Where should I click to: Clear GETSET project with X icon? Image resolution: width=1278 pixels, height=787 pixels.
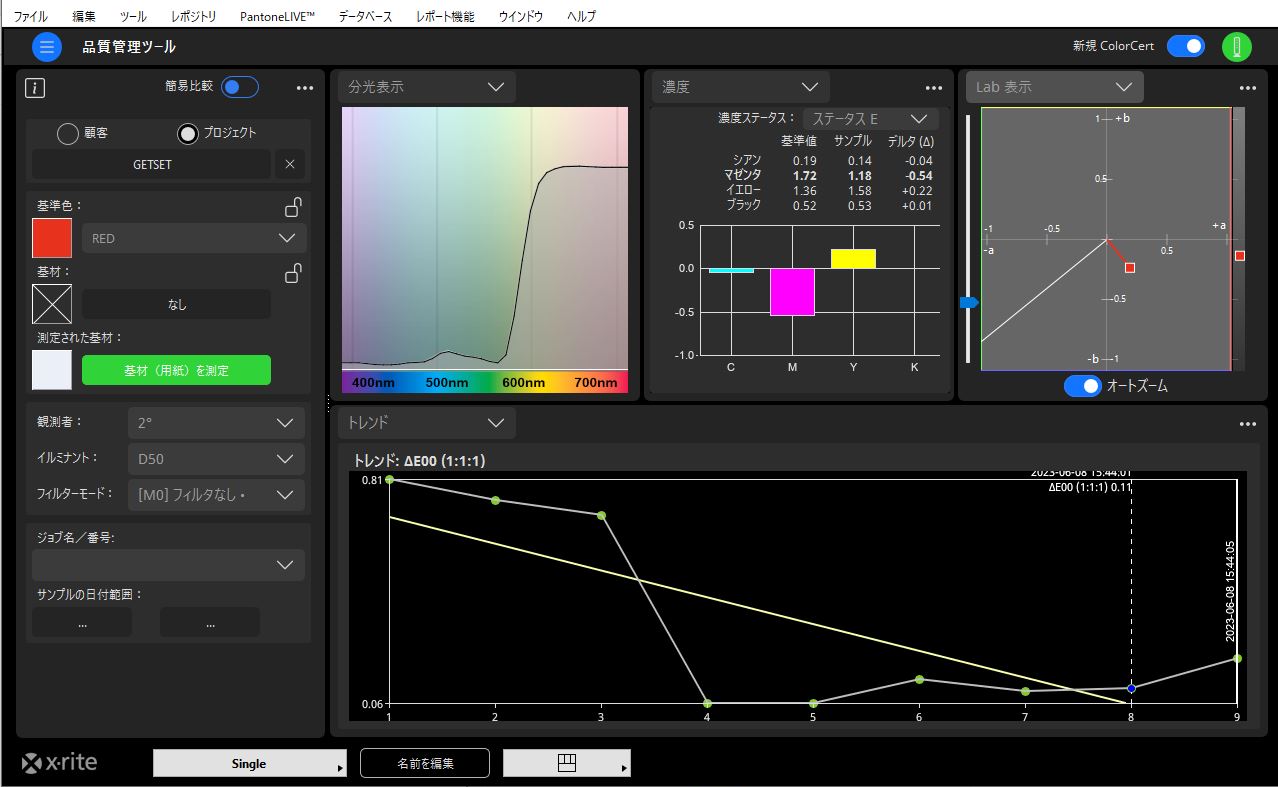pyautogui.click(x=290, y=164)
